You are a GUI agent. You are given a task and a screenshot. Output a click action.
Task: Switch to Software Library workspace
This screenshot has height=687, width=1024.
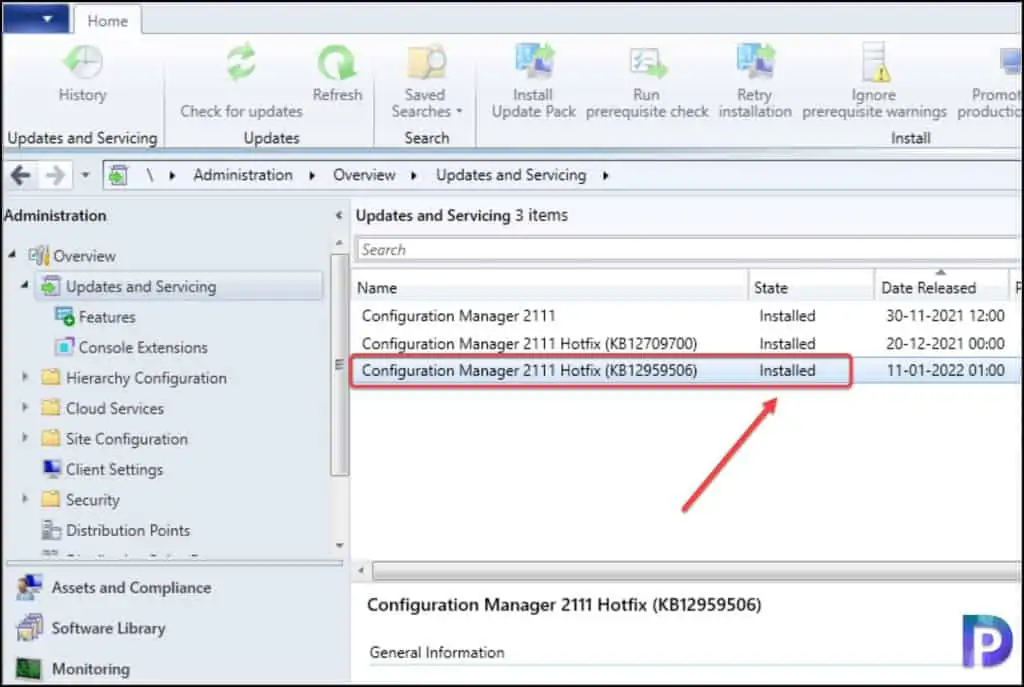pyautogui.click(x=108, y=628)
